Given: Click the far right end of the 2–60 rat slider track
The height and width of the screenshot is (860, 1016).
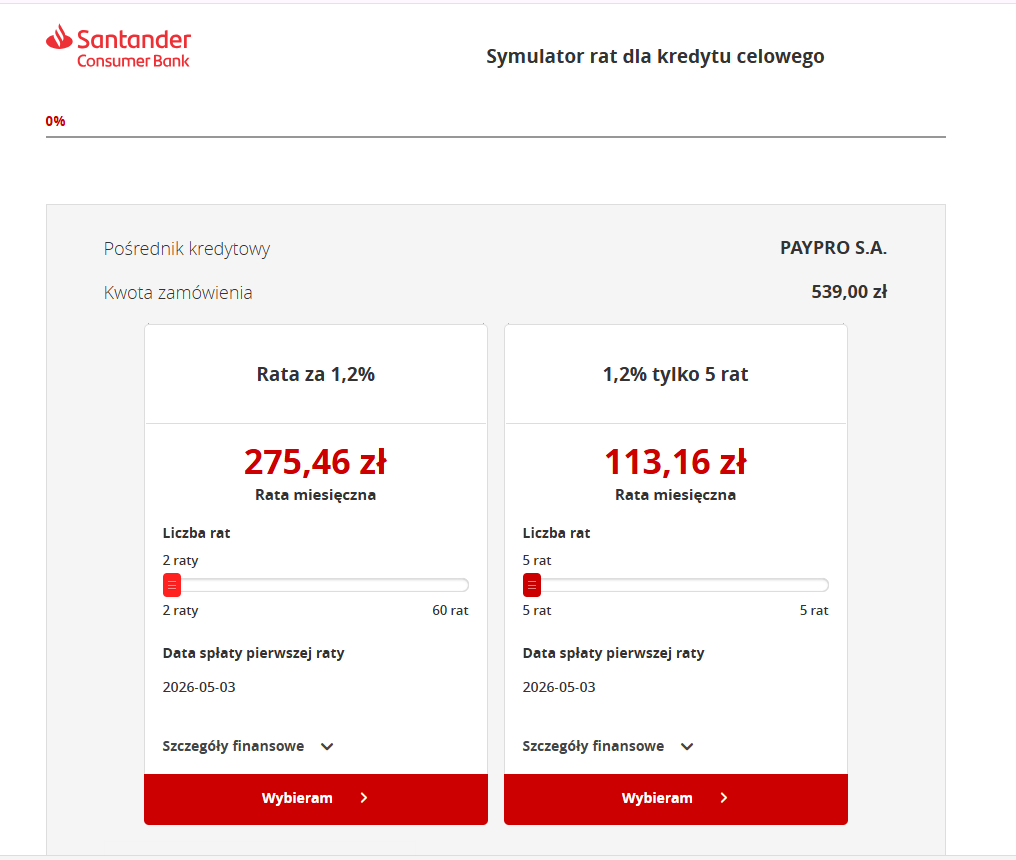Looking at the screenshot, I should [x=464, y=585].
